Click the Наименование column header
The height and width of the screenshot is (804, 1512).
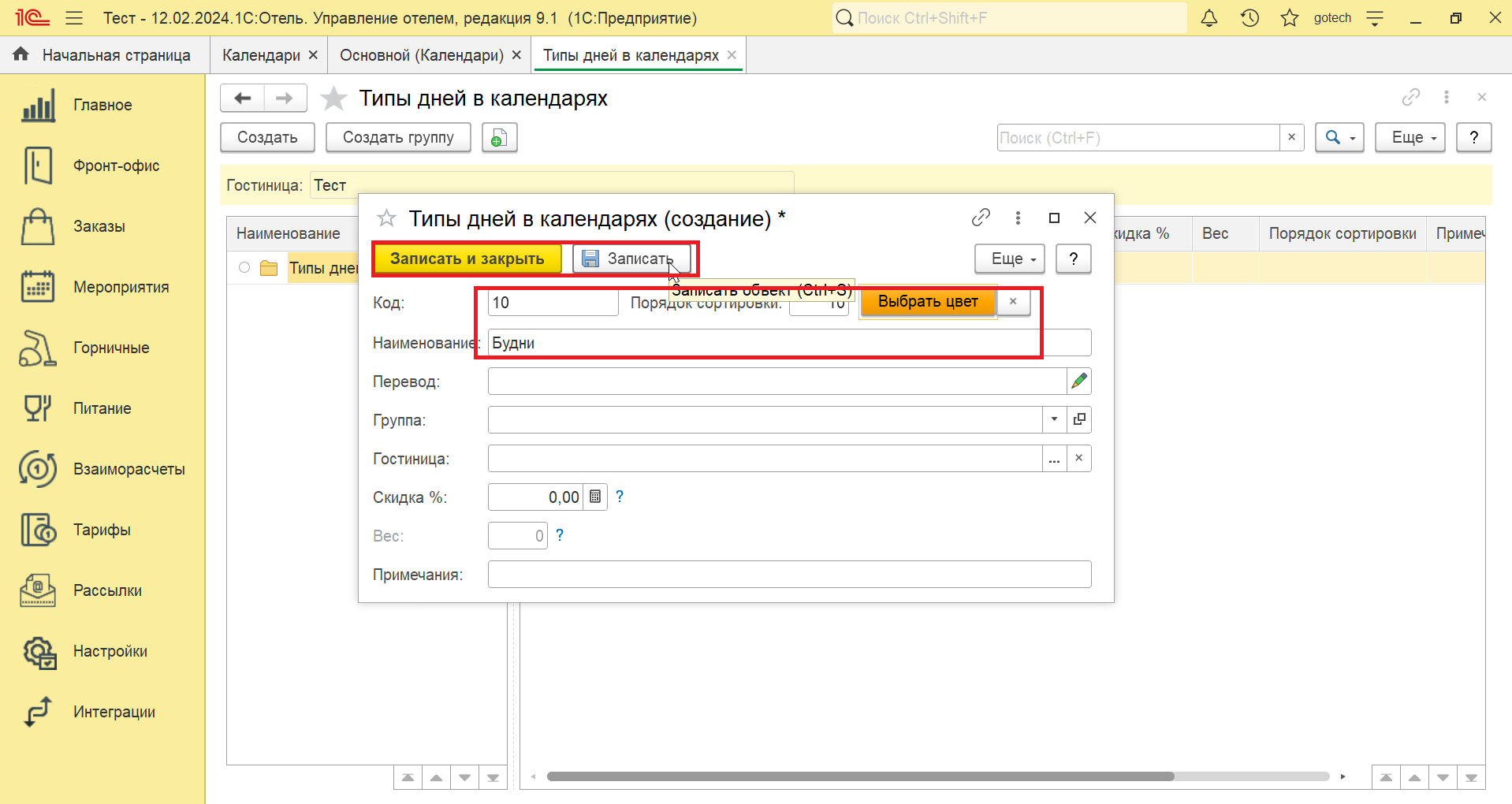pos(292,234)
